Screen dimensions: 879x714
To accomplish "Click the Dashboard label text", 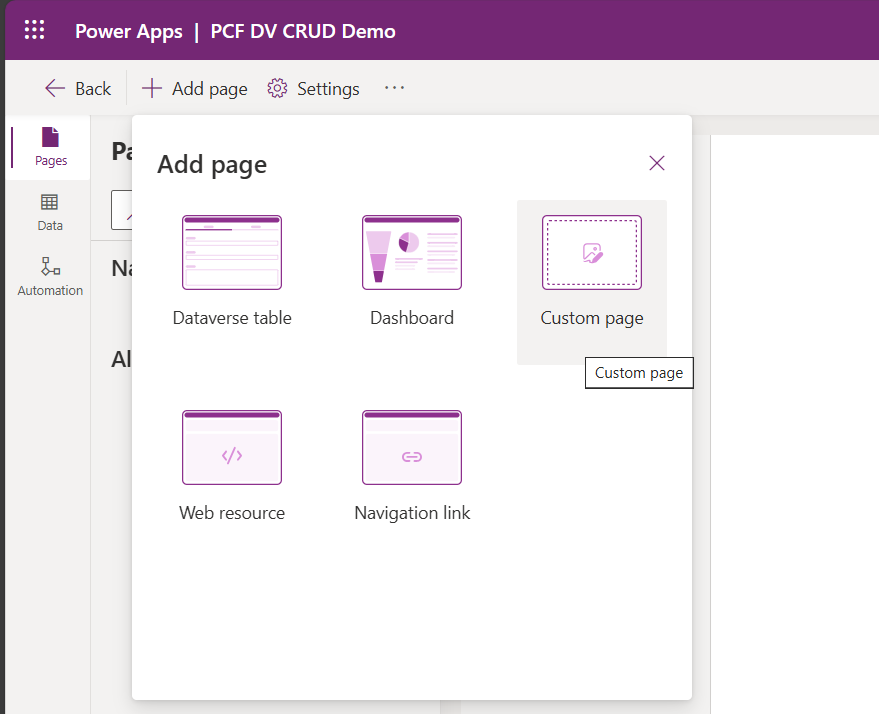I will click(x=412, y=318).
